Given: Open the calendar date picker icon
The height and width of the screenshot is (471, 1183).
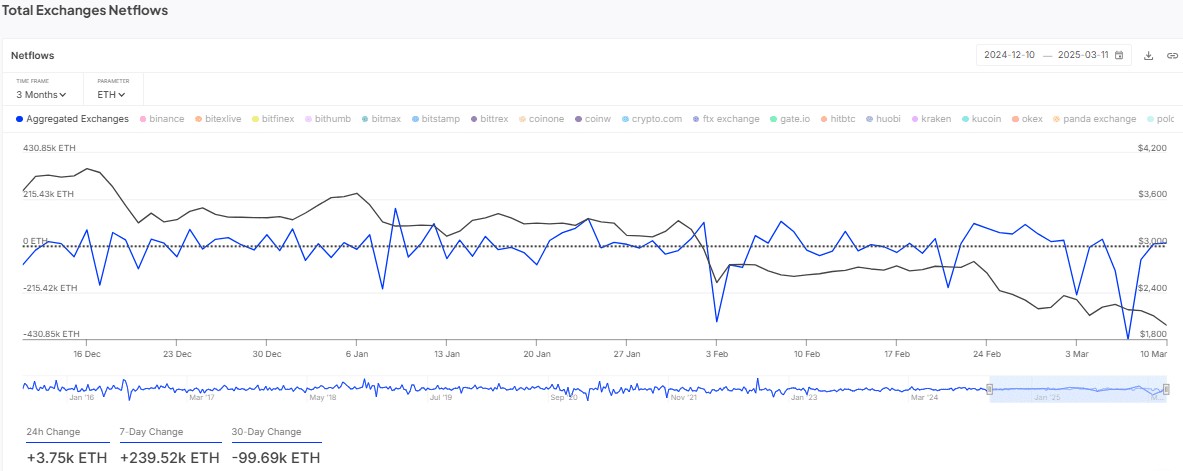Looking at the screenshot, I should click(x=1119, y=56).
